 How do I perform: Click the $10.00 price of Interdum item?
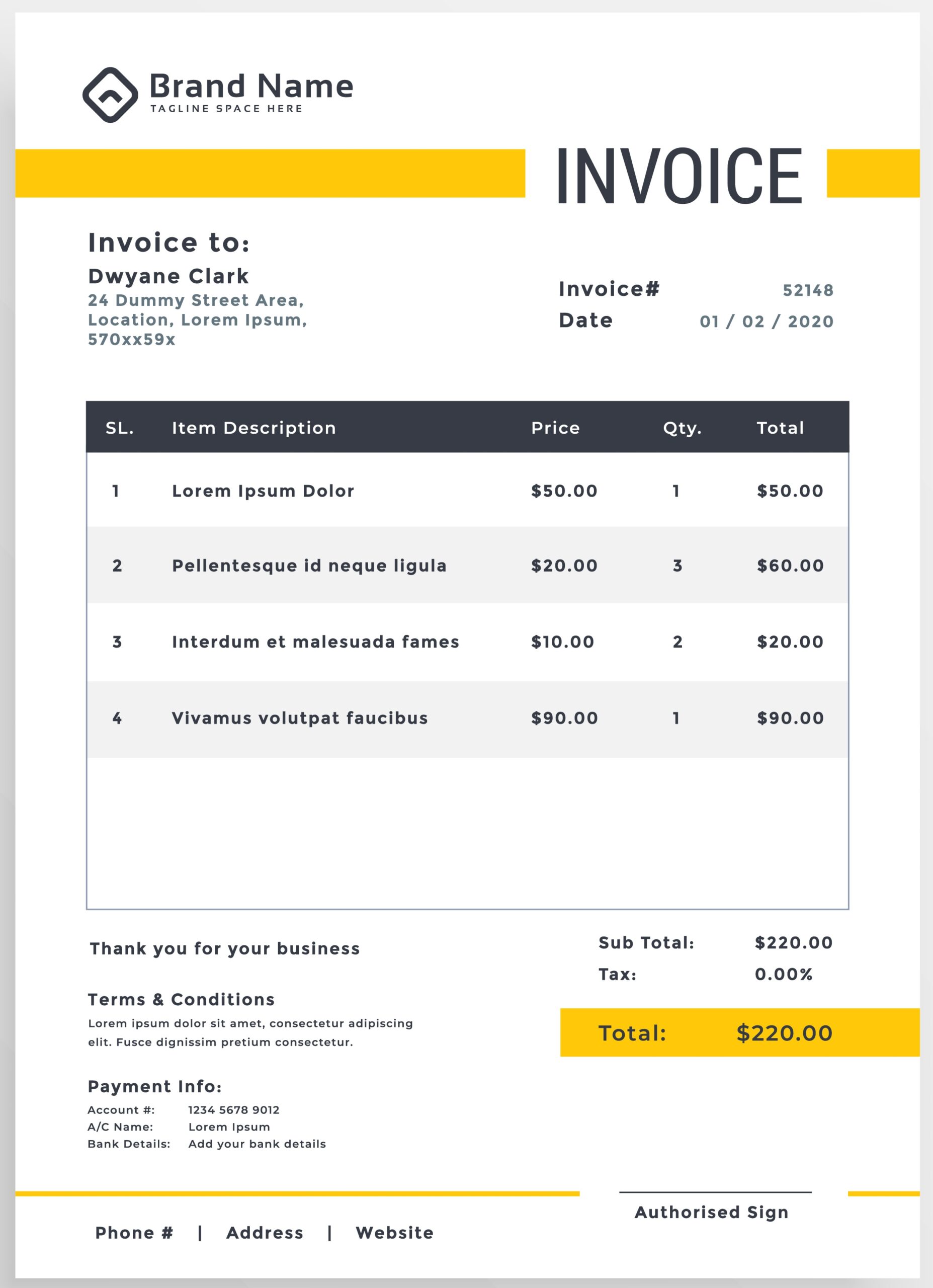tap(562, 642)
